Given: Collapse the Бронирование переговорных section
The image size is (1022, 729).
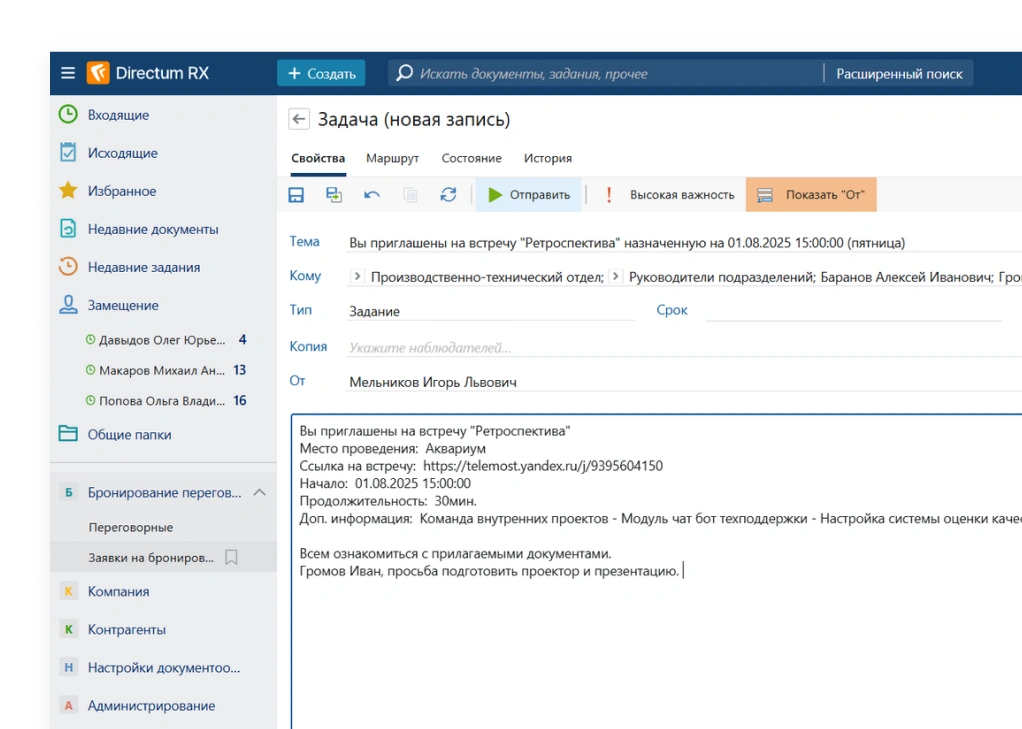Looking at the screenshot, I should pyautogui.click(x=259, y=493).
